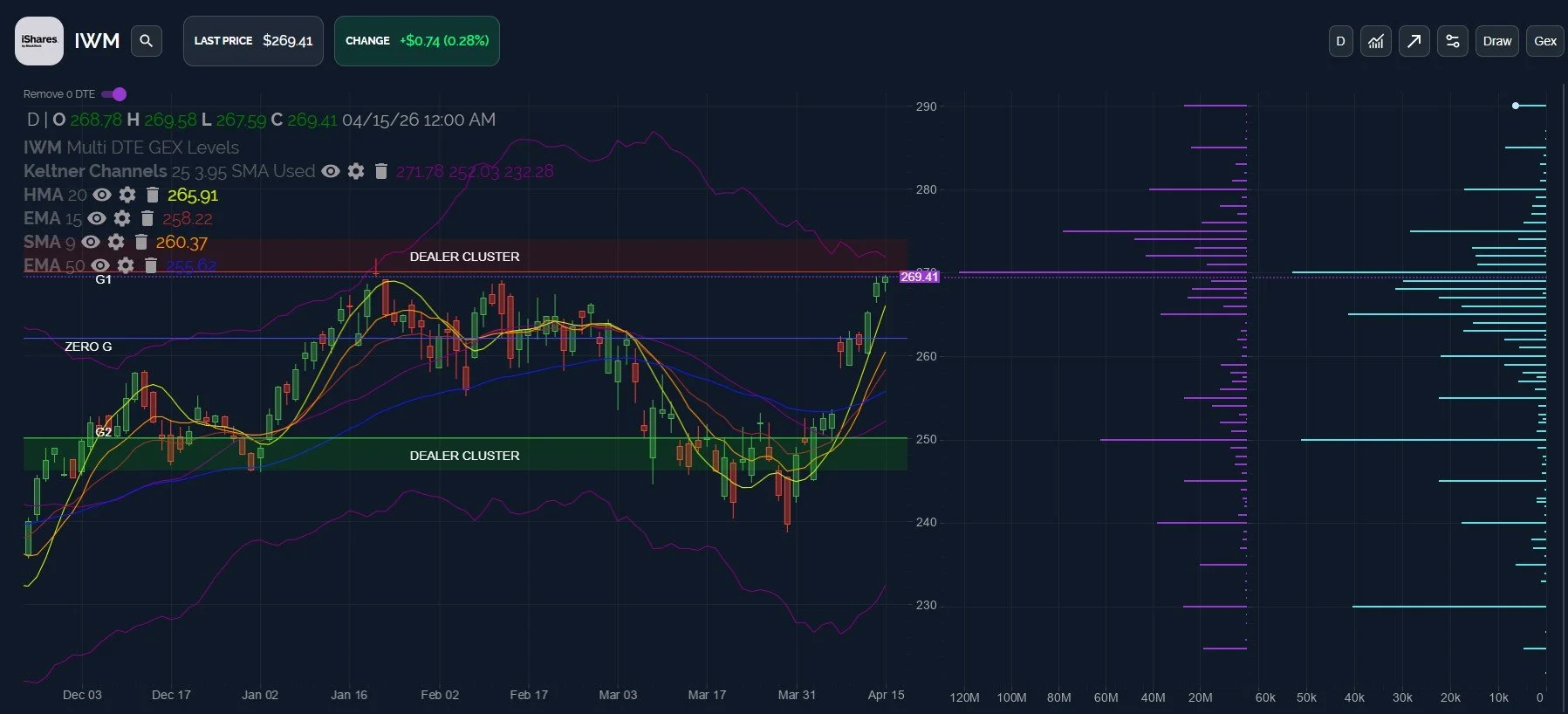Image resolution: width=1568 pixels, height=714 pixels.
Task: Click the OHLC date 04/15/26 readout
Action: tap(419, 120)
